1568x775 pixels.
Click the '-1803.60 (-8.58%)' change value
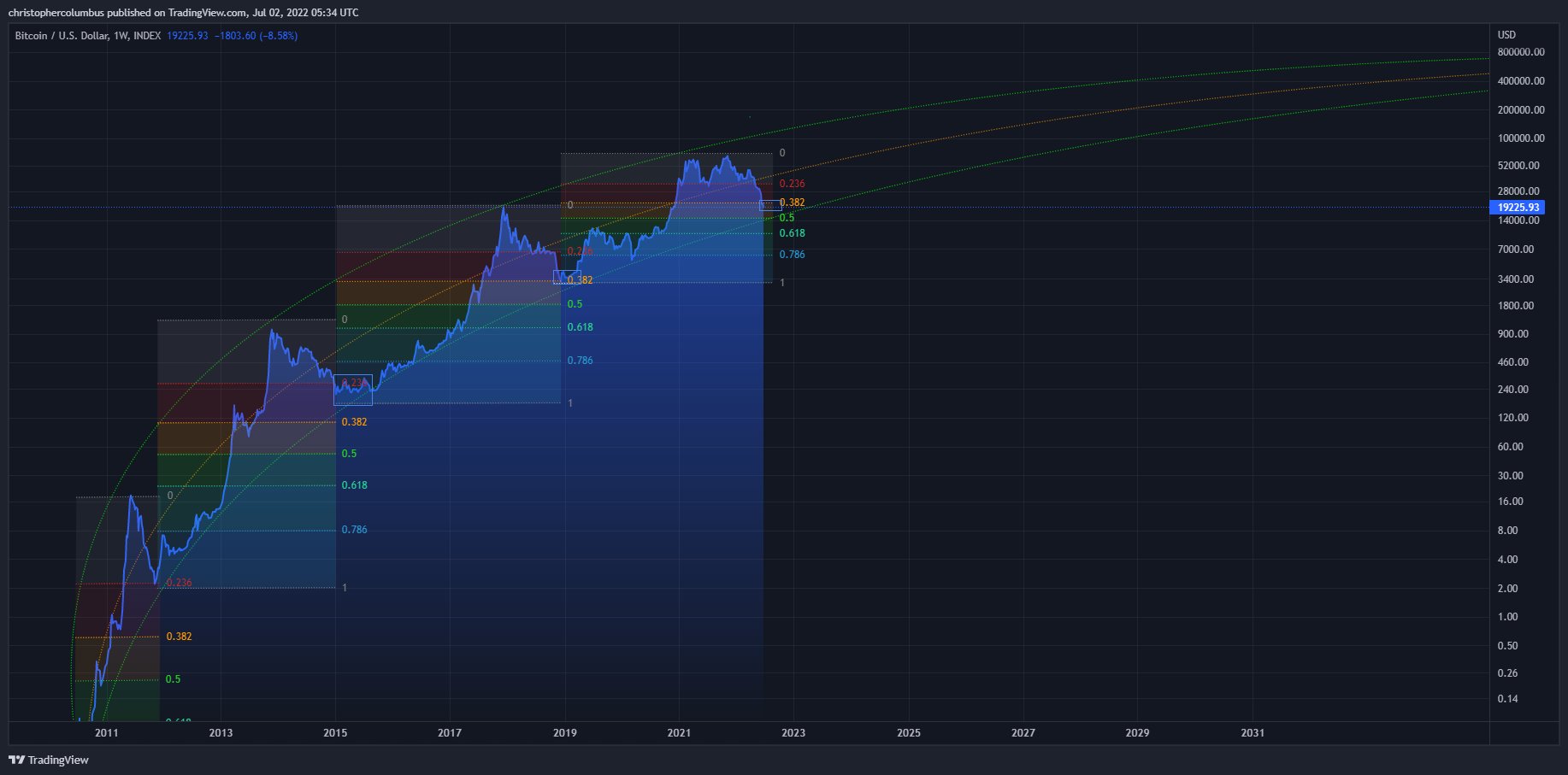pyautogui.click(x=256, y=36)
